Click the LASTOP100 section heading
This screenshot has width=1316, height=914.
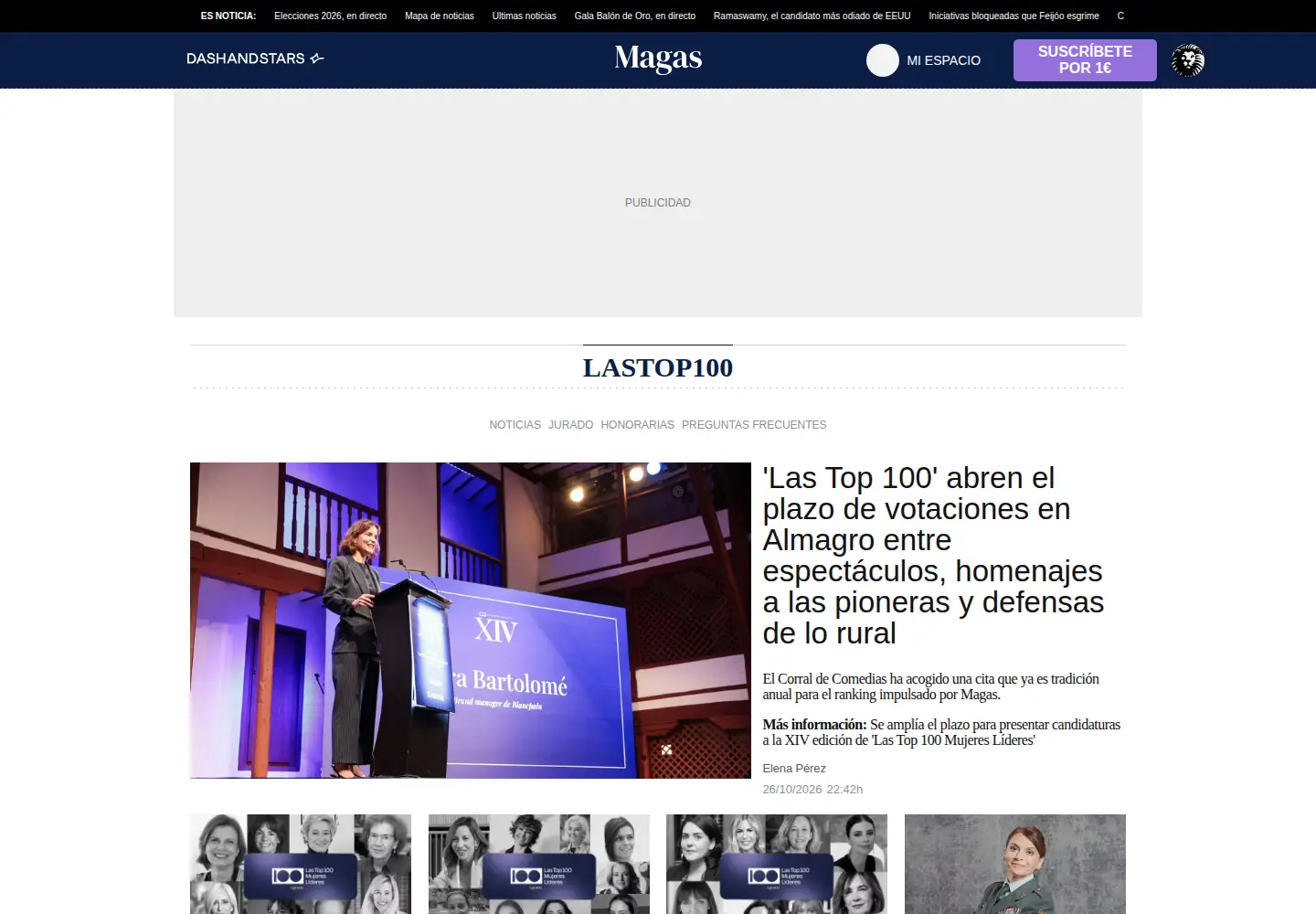point(658,367)
